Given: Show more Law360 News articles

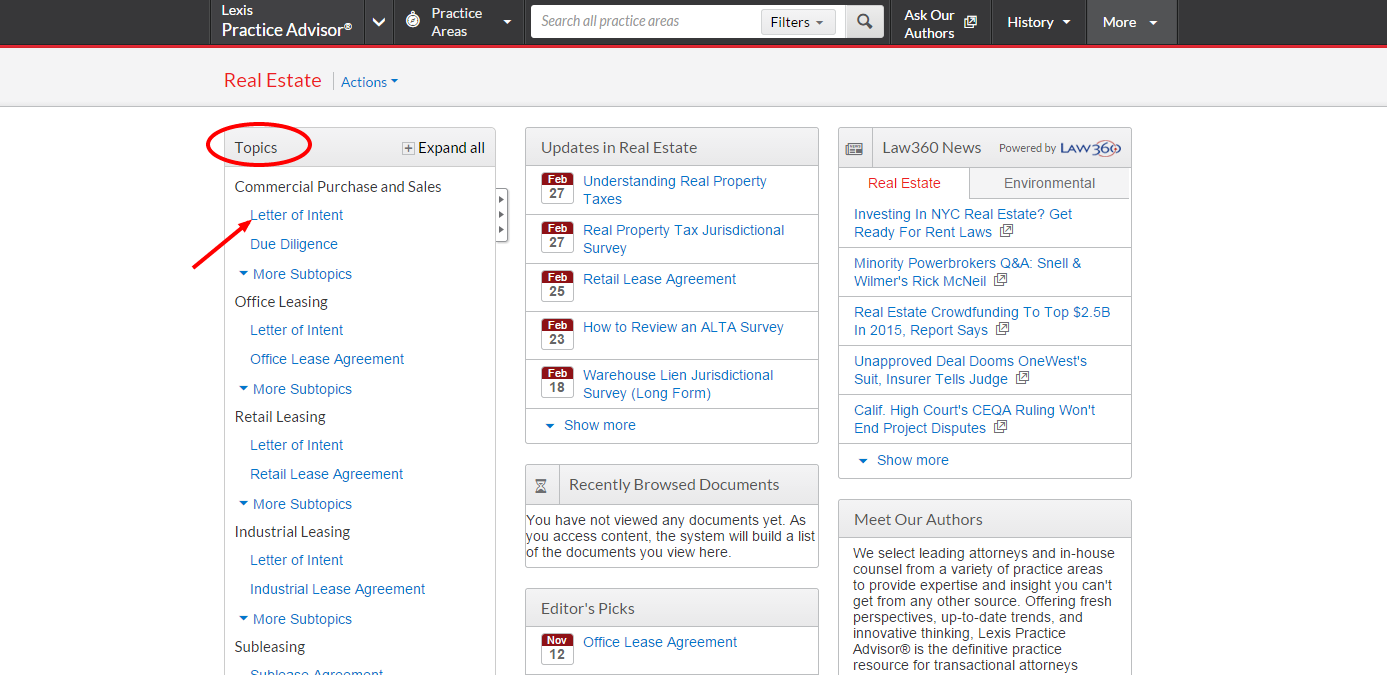Looking at the screenshot, I should coord(903,460).
